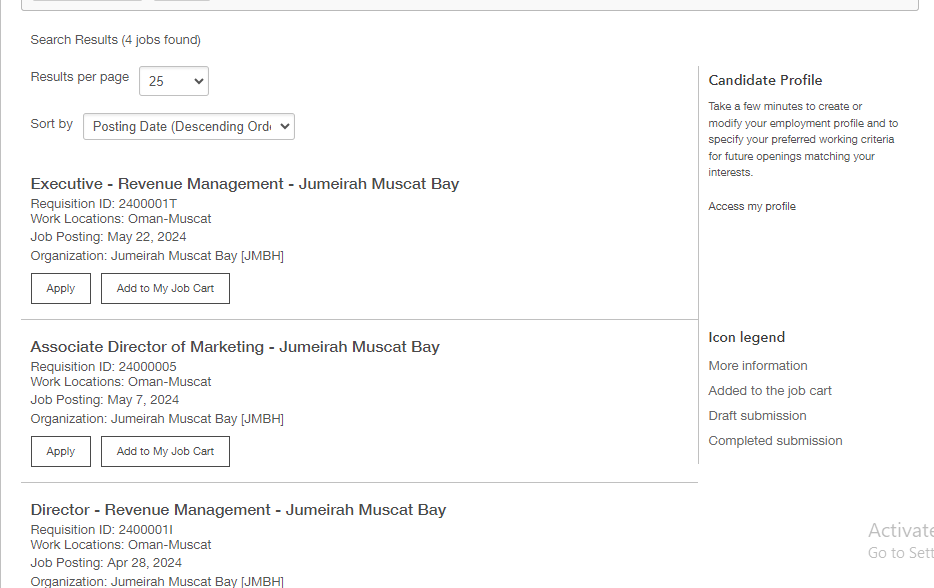Apply to Executive Revenue Management job
This screenshot has width=934, height=588.
(61, 288)
